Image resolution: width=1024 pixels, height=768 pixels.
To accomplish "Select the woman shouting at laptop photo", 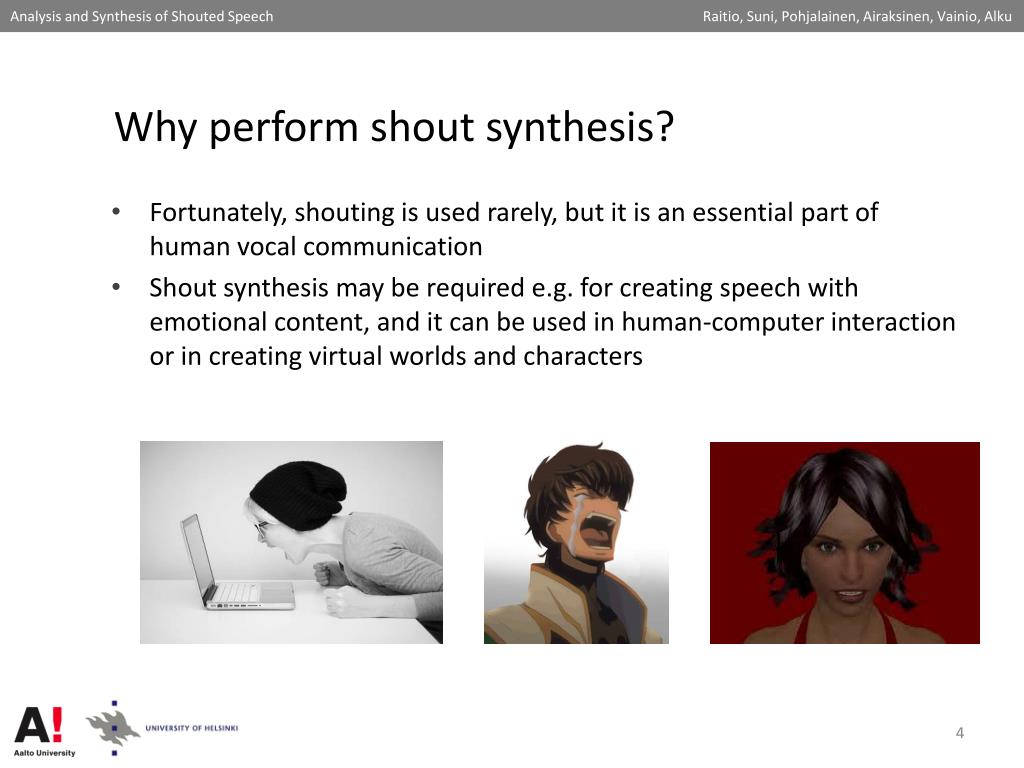I will pos(291,542).
